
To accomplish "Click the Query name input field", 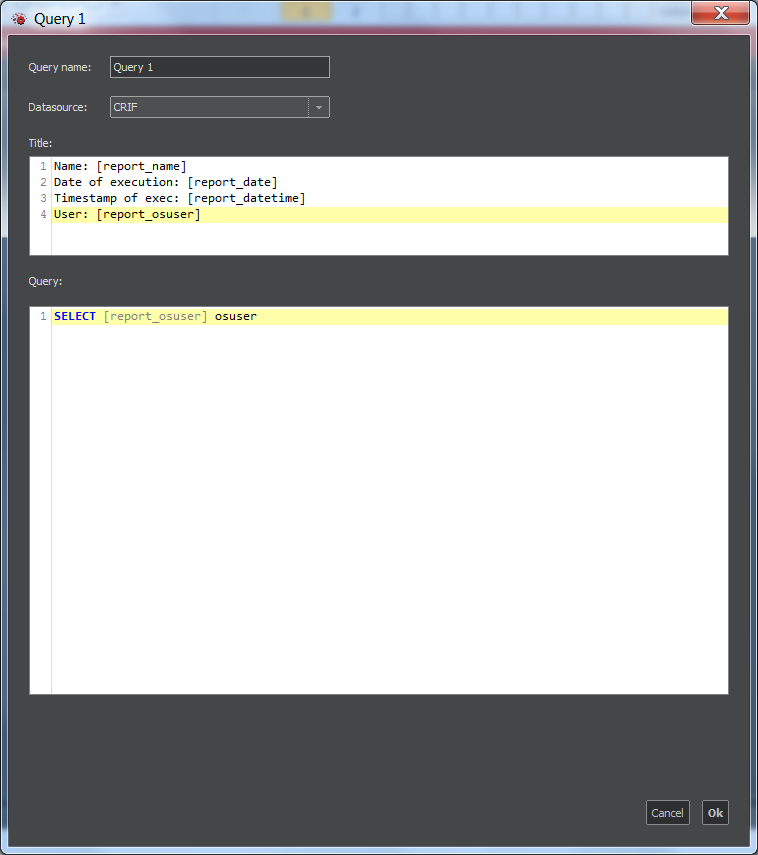I will 220,67.
